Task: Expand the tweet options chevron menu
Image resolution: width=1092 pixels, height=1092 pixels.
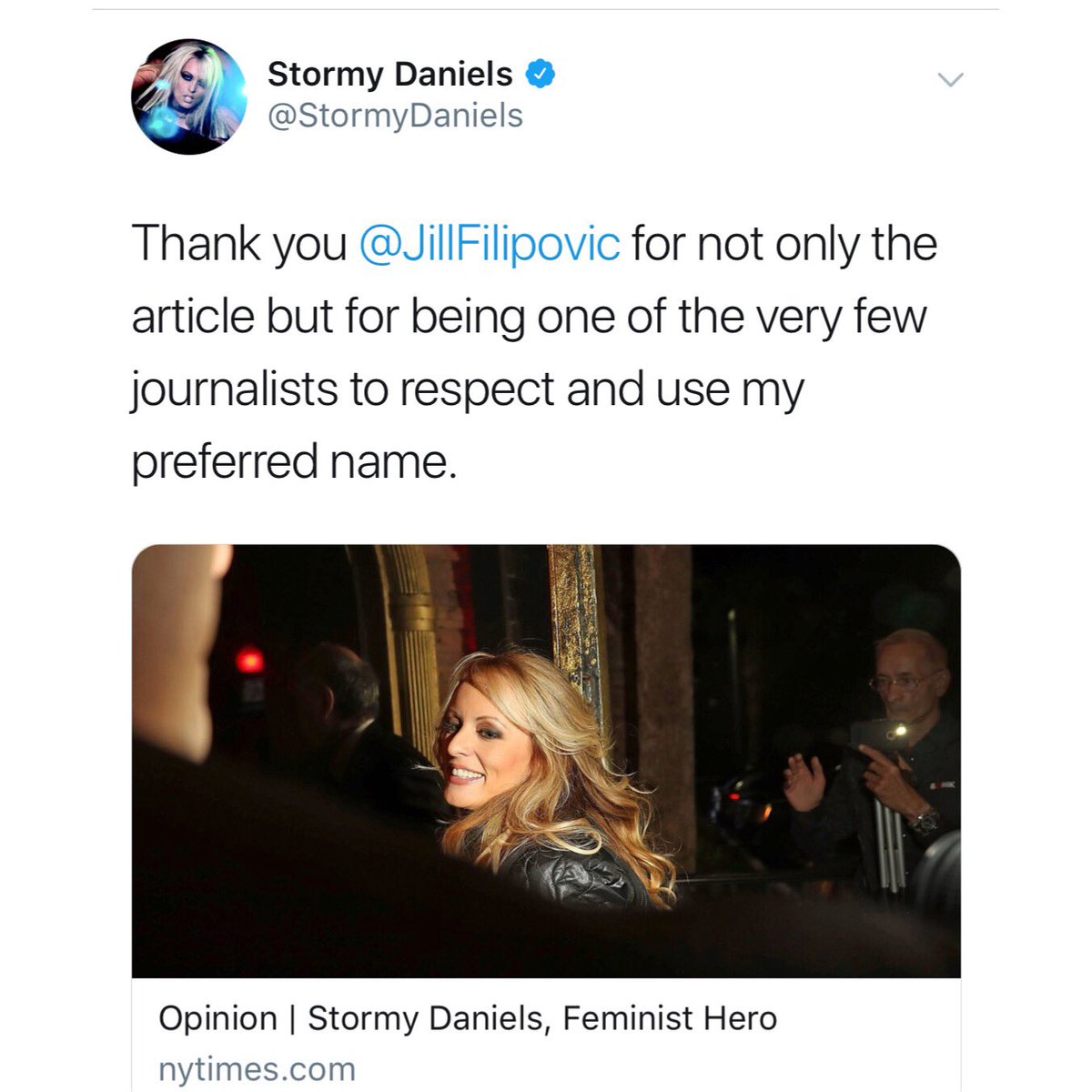Action: click(950, 80)
